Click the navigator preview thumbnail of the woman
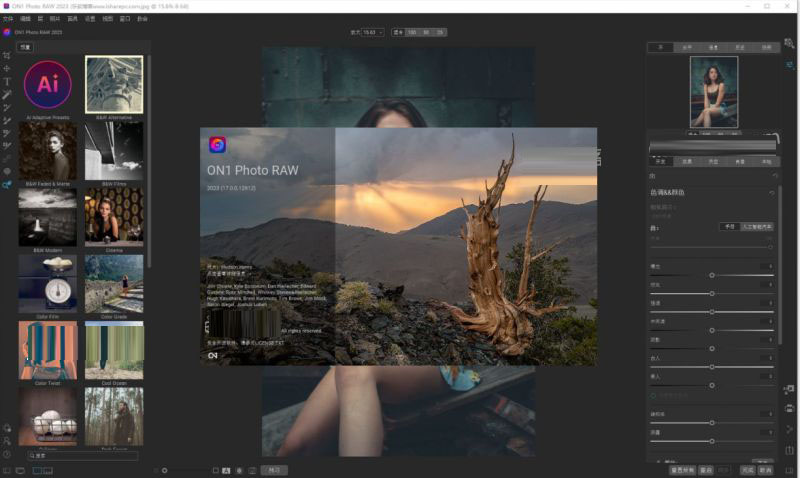This screenshot has height=478, width=800. 714,92
